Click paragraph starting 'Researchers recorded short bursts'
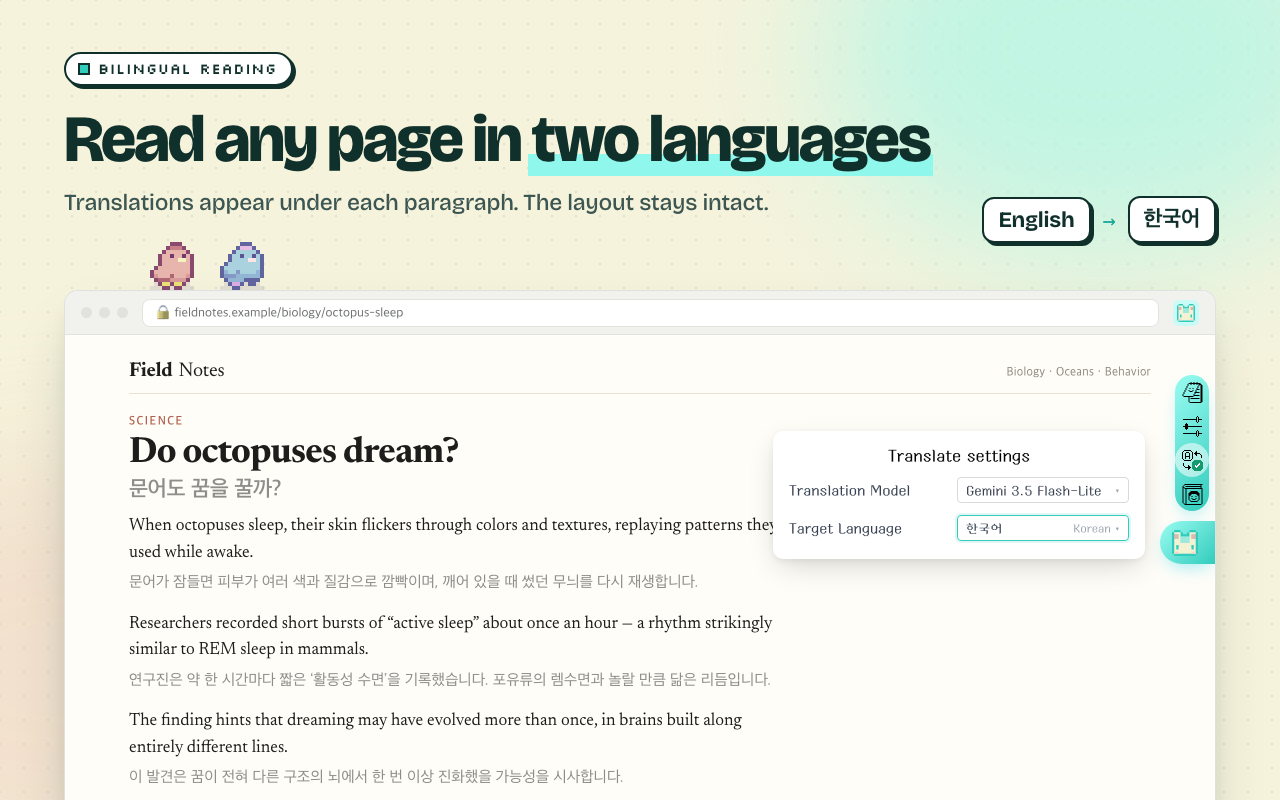Screen dimensions: 1280x800 (451, 635)
